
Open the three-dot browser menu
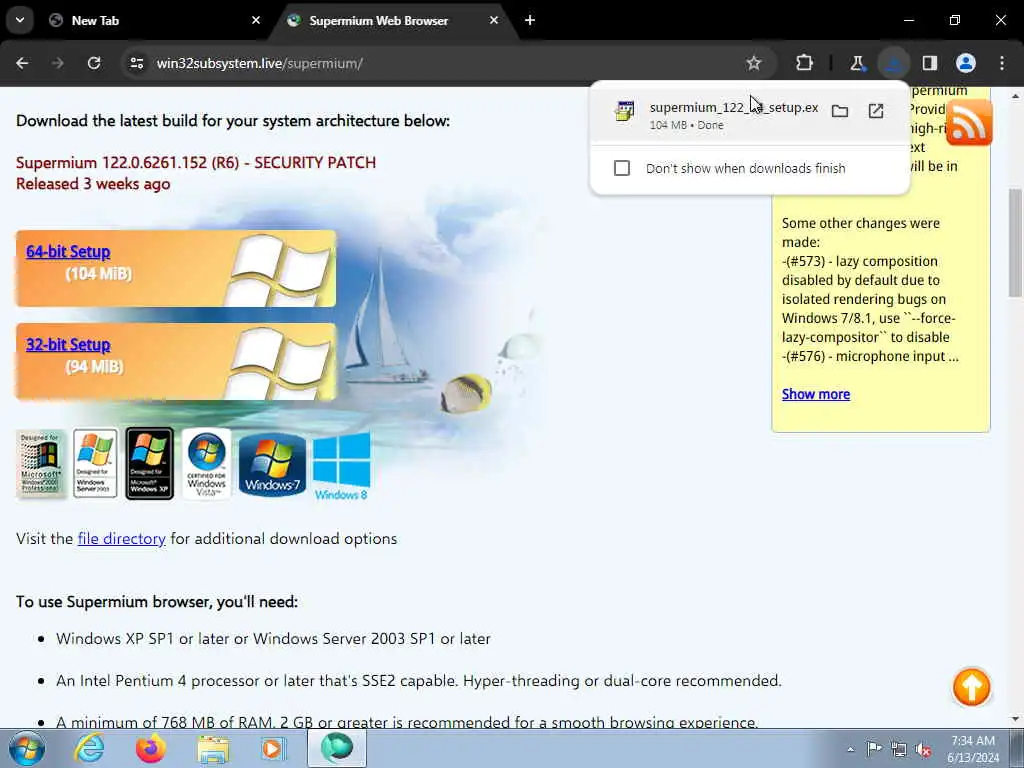tap(1002, 63)
